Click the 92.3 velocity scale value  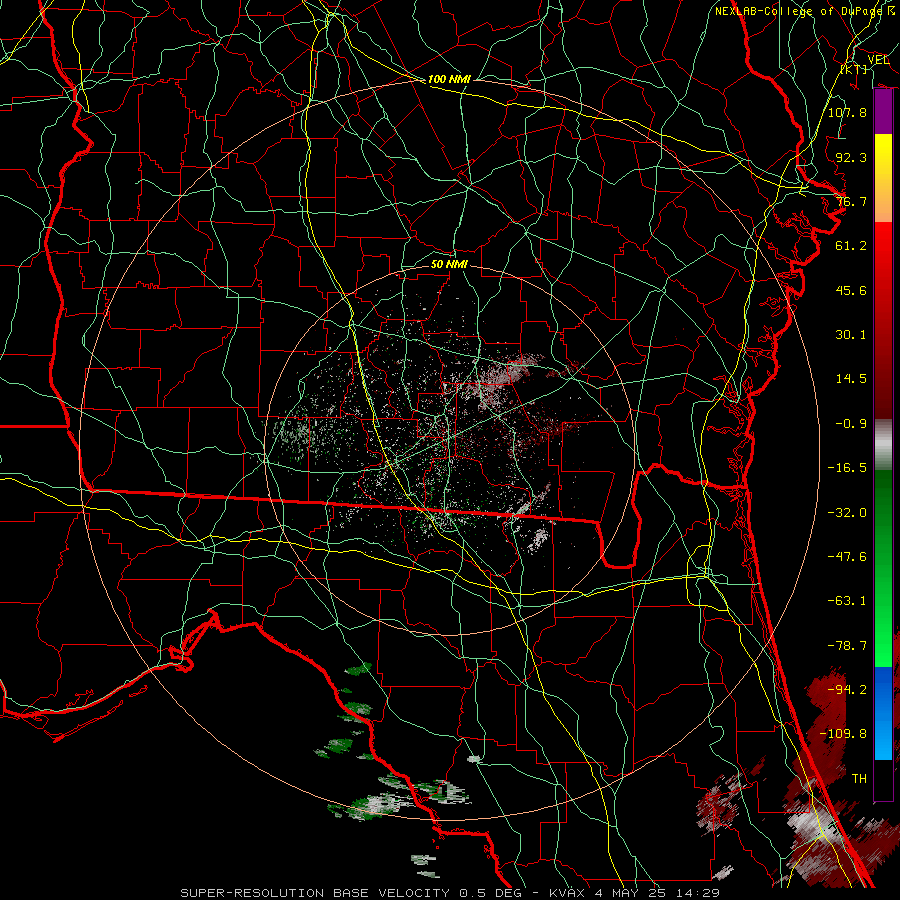pyautogui.click(x=851, y=157)
